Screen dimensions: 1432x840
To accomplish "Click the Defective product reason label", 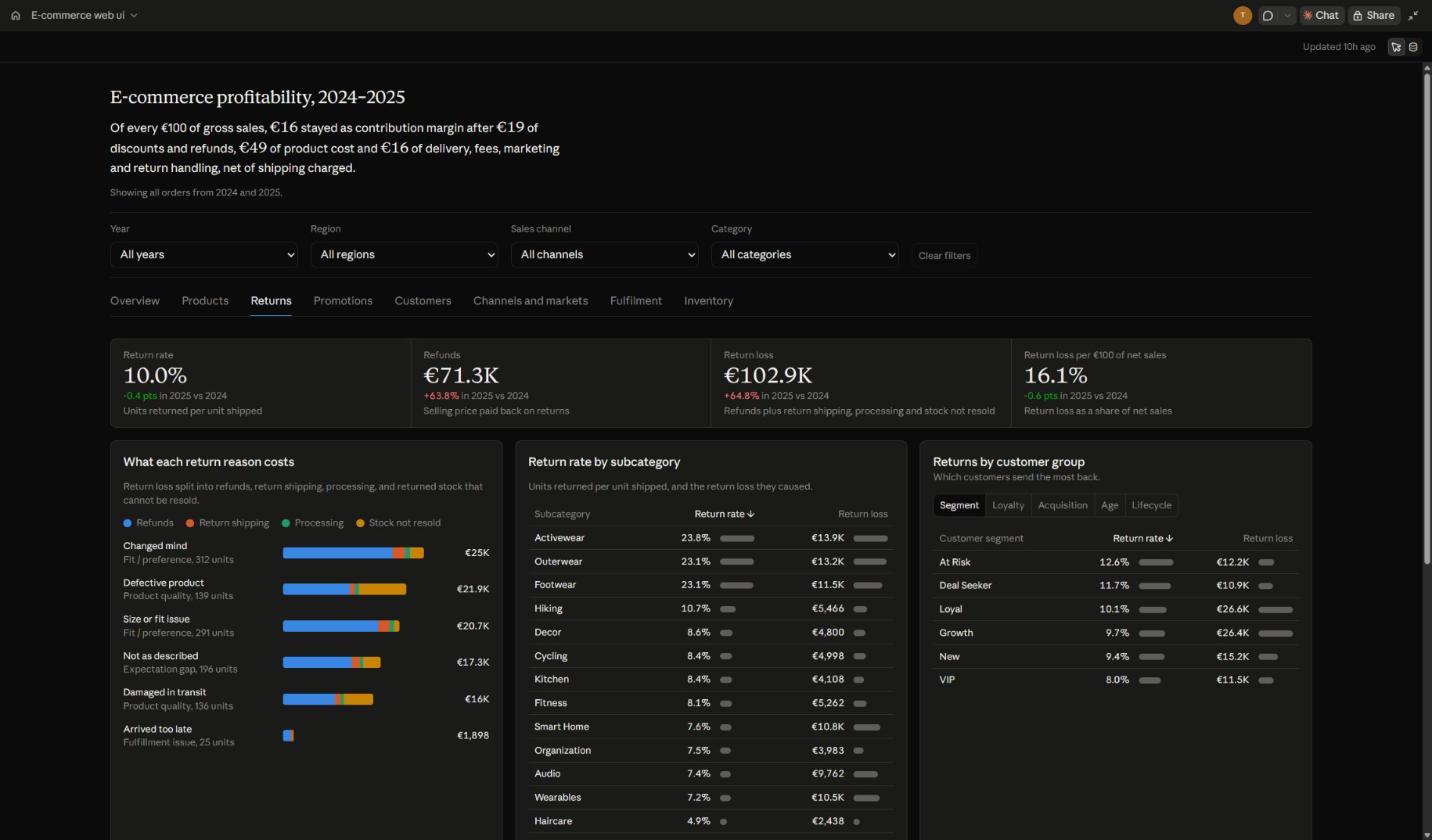I will (x=163, y=583).
